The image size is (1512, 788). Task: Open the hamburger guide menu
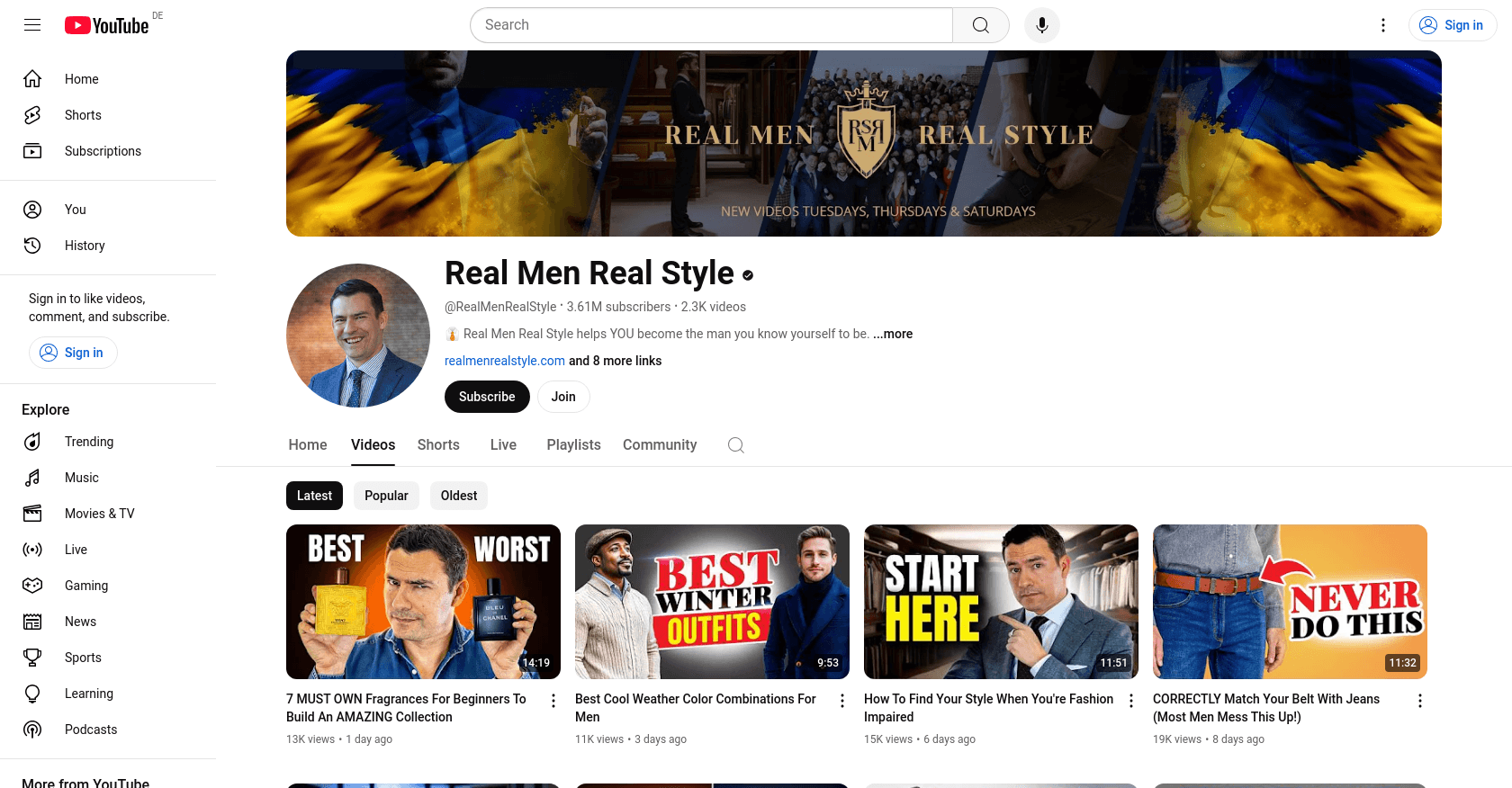(32, 25)
